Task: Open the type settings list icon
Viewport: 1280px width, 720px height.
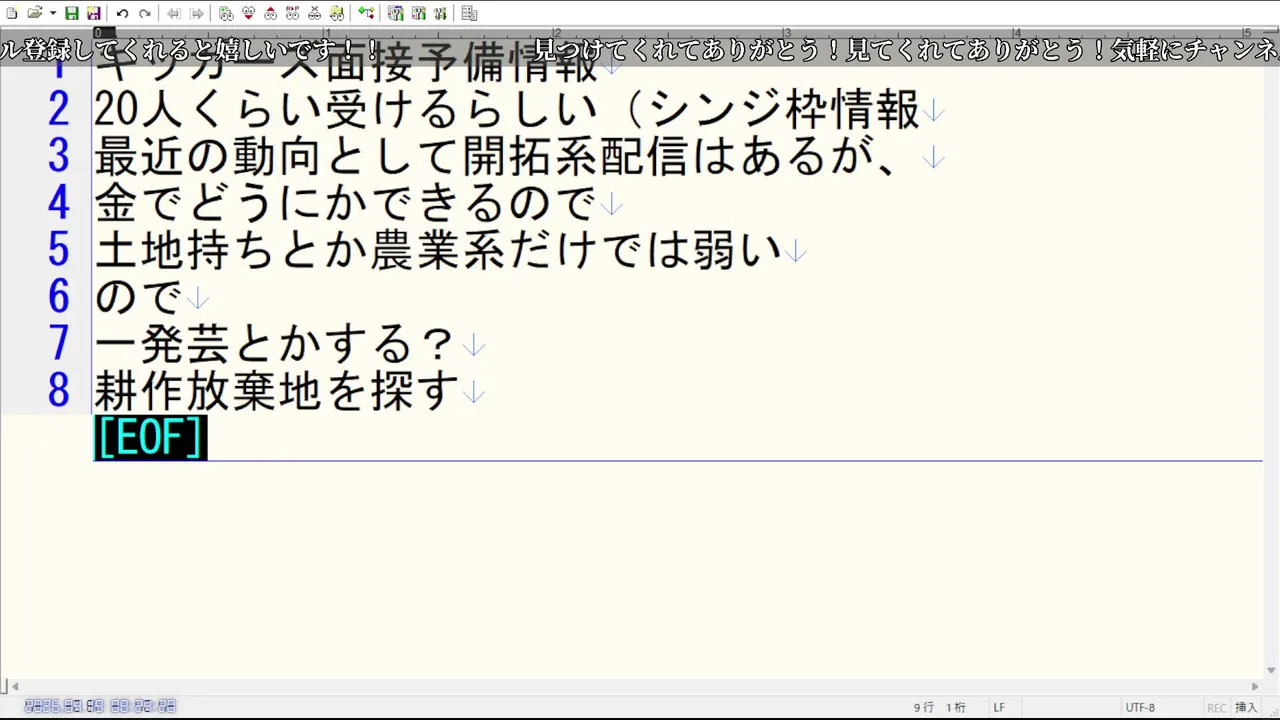Action: coord(396,13)
